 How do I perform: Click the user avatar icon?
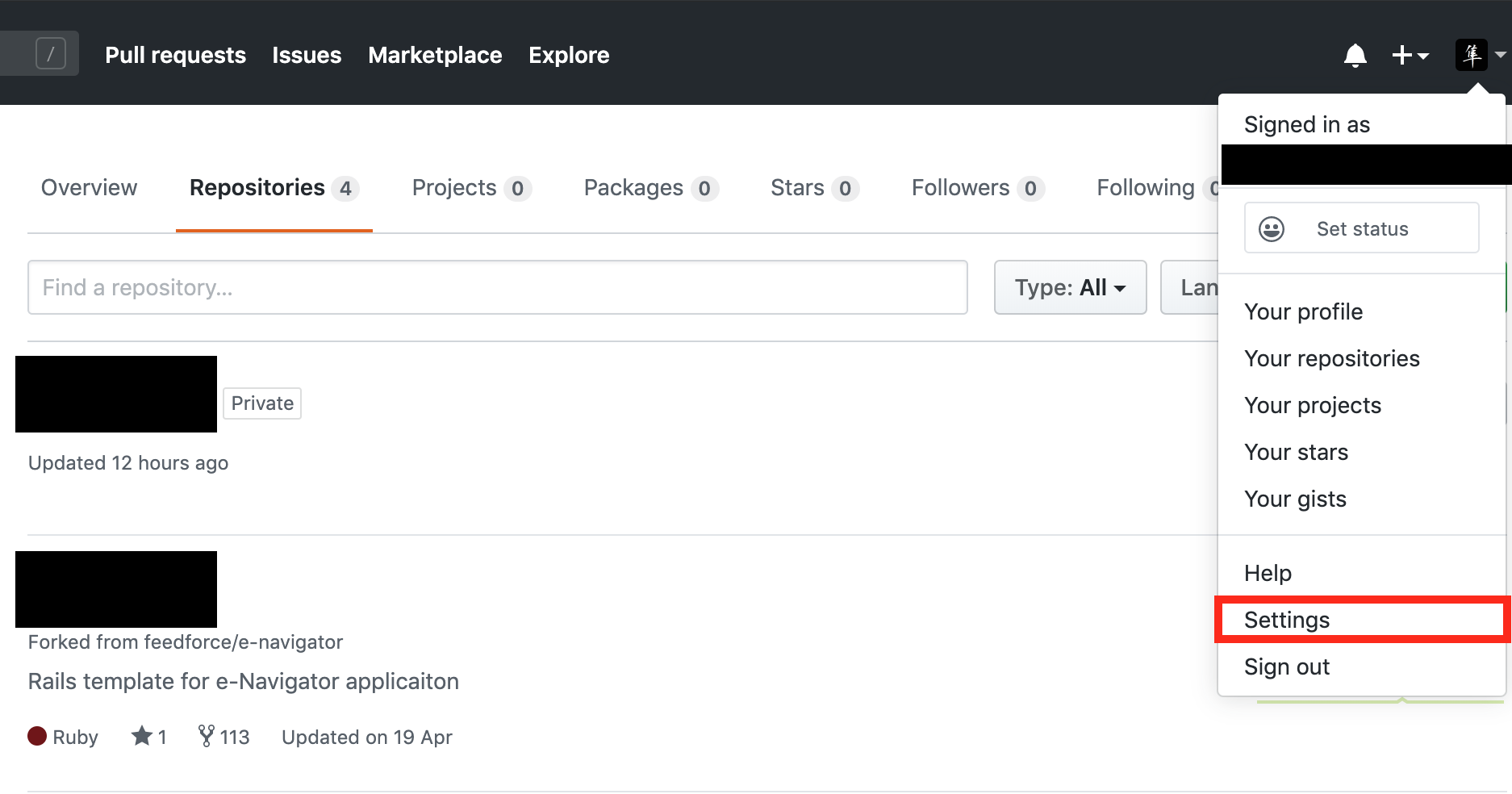(1472, 55)
